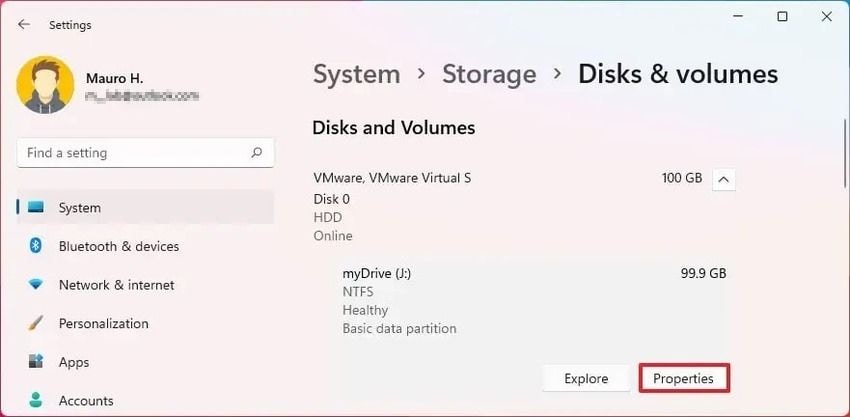Maximize the Settings window
This screenshot has height=417, width=850.
point(782,17)
